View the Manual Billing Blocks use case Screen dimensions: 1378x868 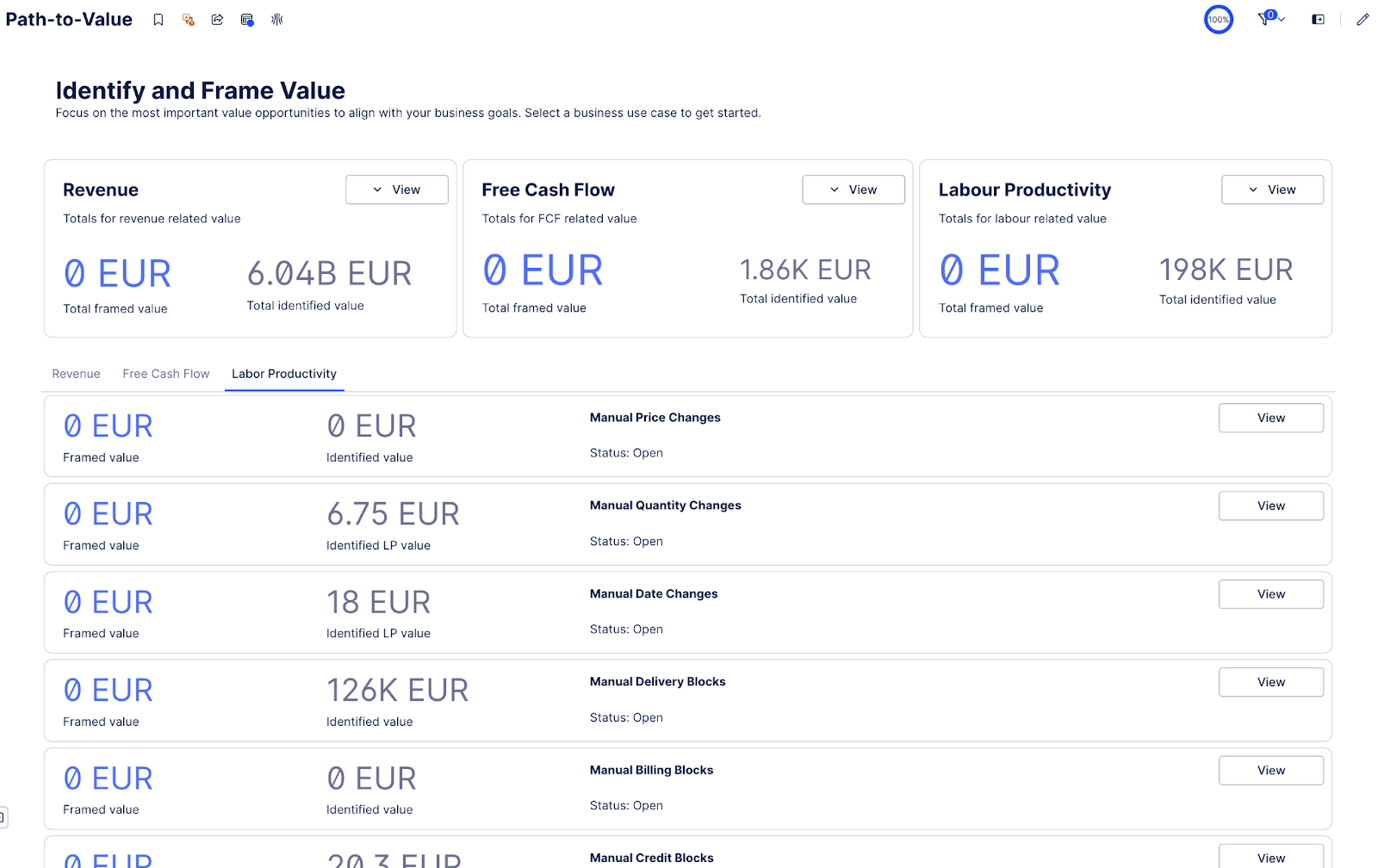click(x=1270, y=771)
